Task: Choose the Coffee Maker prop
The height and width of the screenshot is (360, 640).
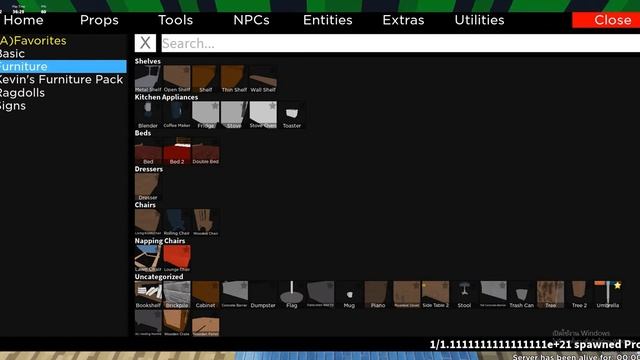Action: [177, 115]
